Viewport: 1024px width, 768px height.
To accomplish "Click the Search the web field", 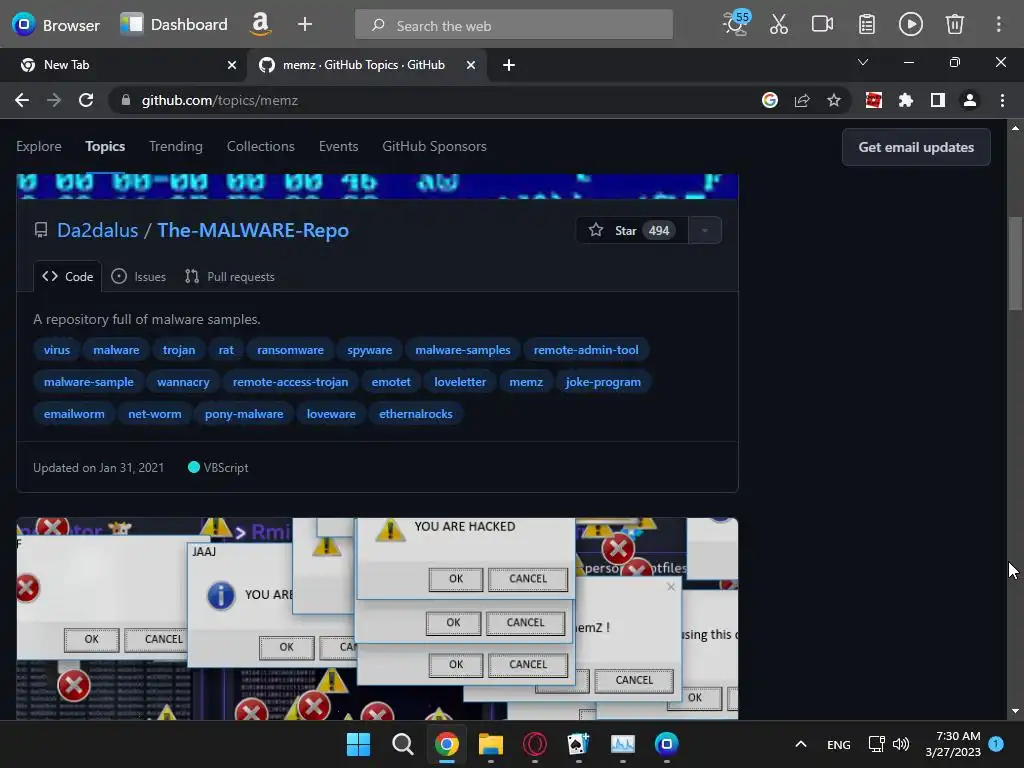I will (514, 25).
